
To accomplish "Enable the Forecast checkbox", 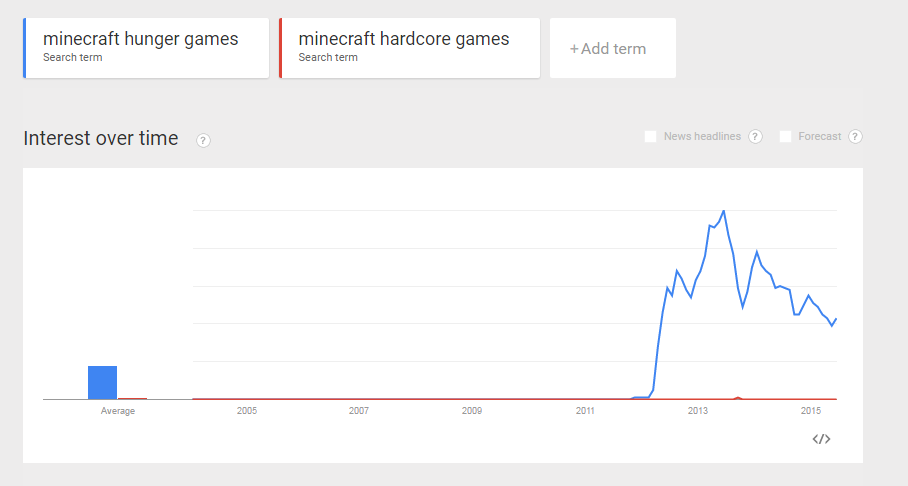I will pos(785,137).
